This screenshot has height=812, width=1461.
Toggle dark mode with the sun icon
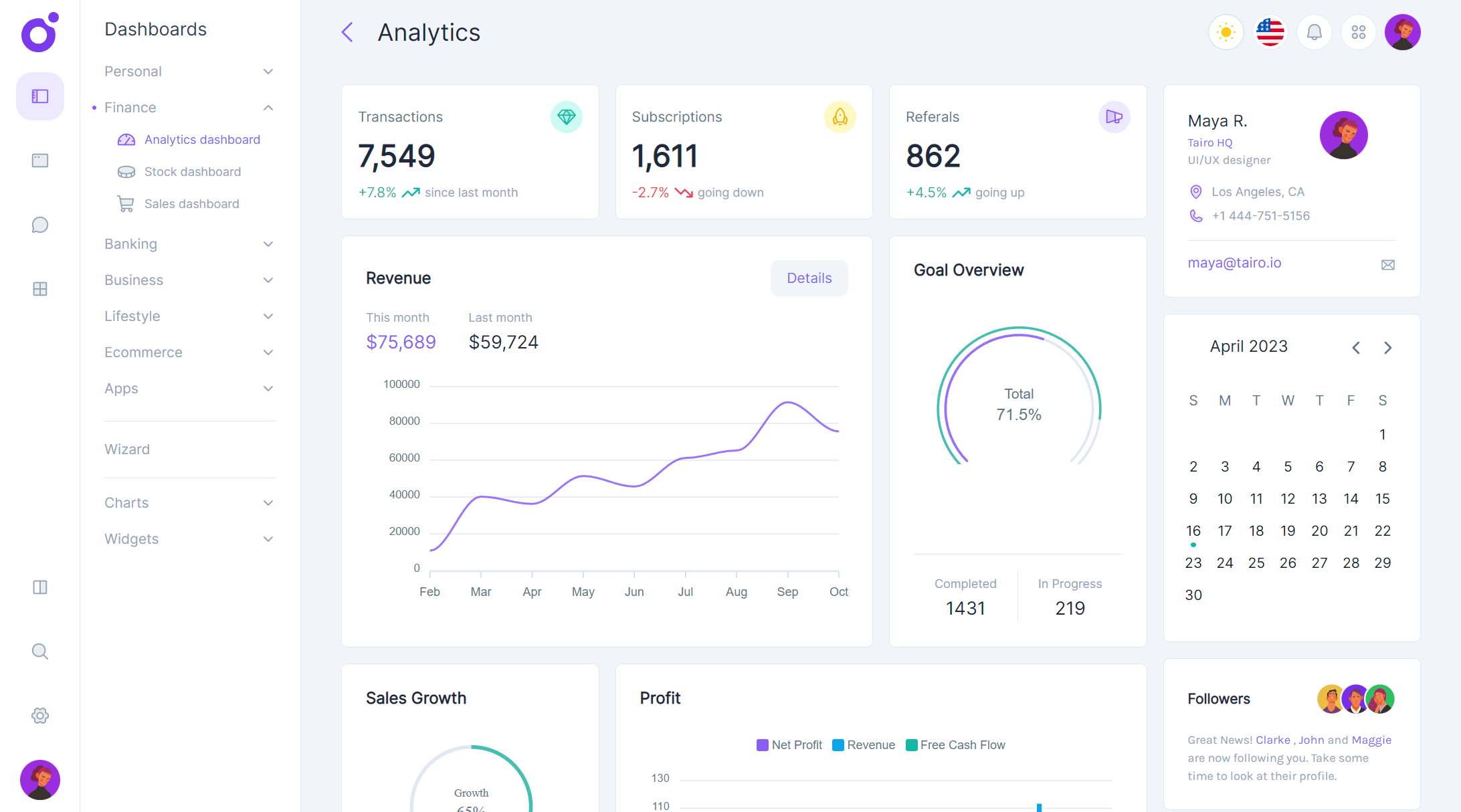[1226, 31]
